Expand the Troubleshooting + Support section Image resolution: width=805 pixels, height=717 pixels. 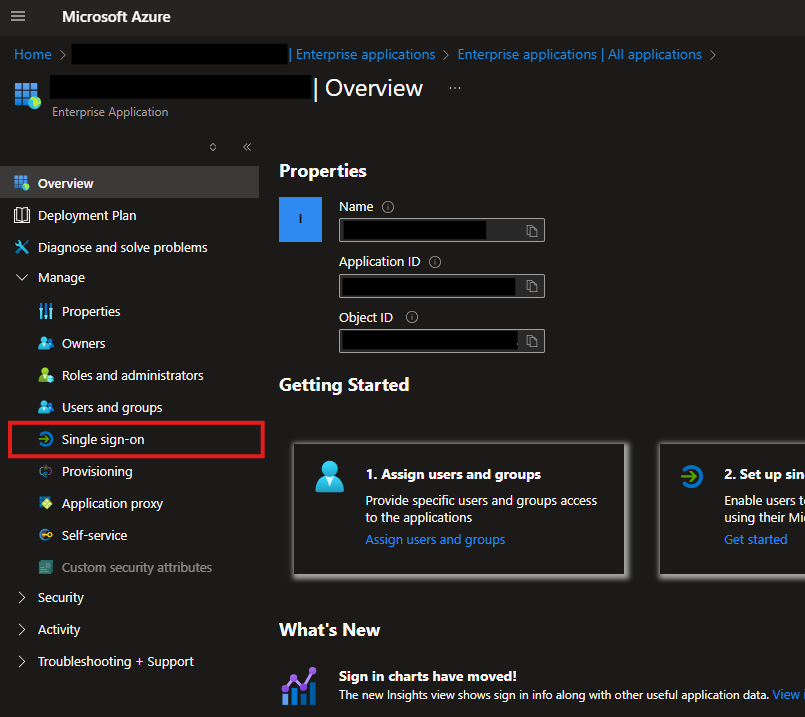(22, 662)
